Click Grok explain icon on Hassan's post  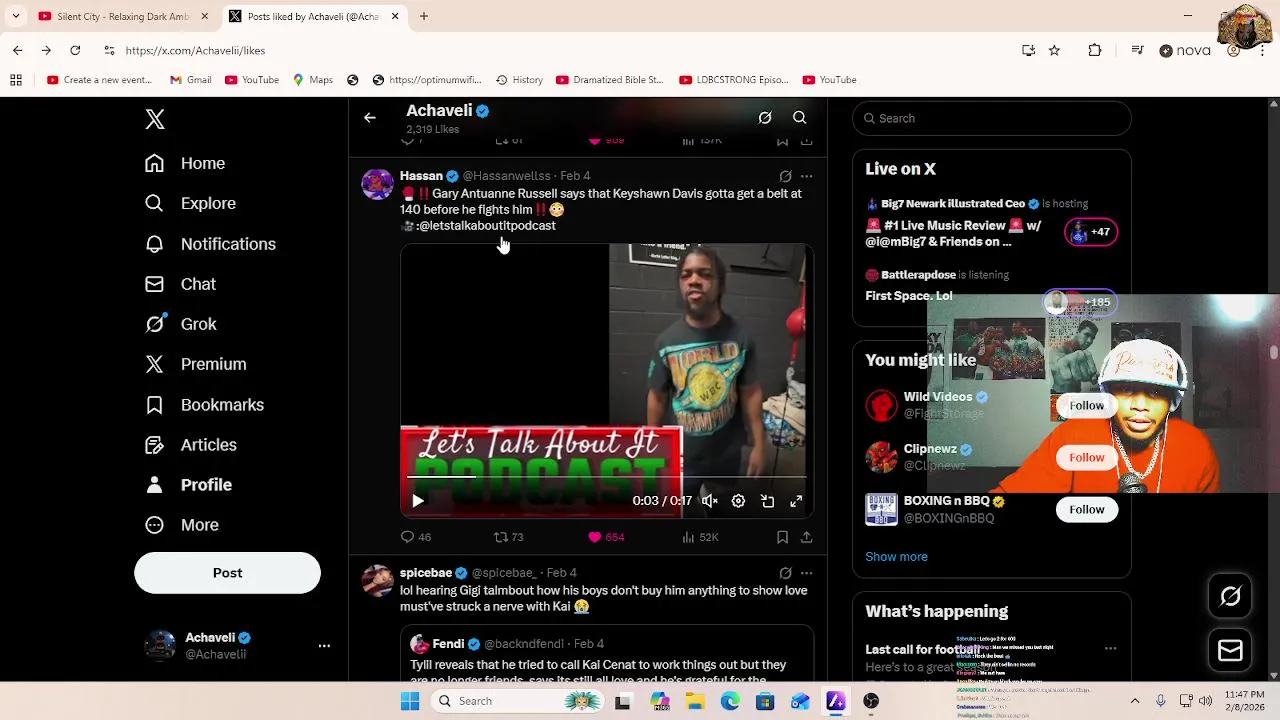(x=785, y=176)
